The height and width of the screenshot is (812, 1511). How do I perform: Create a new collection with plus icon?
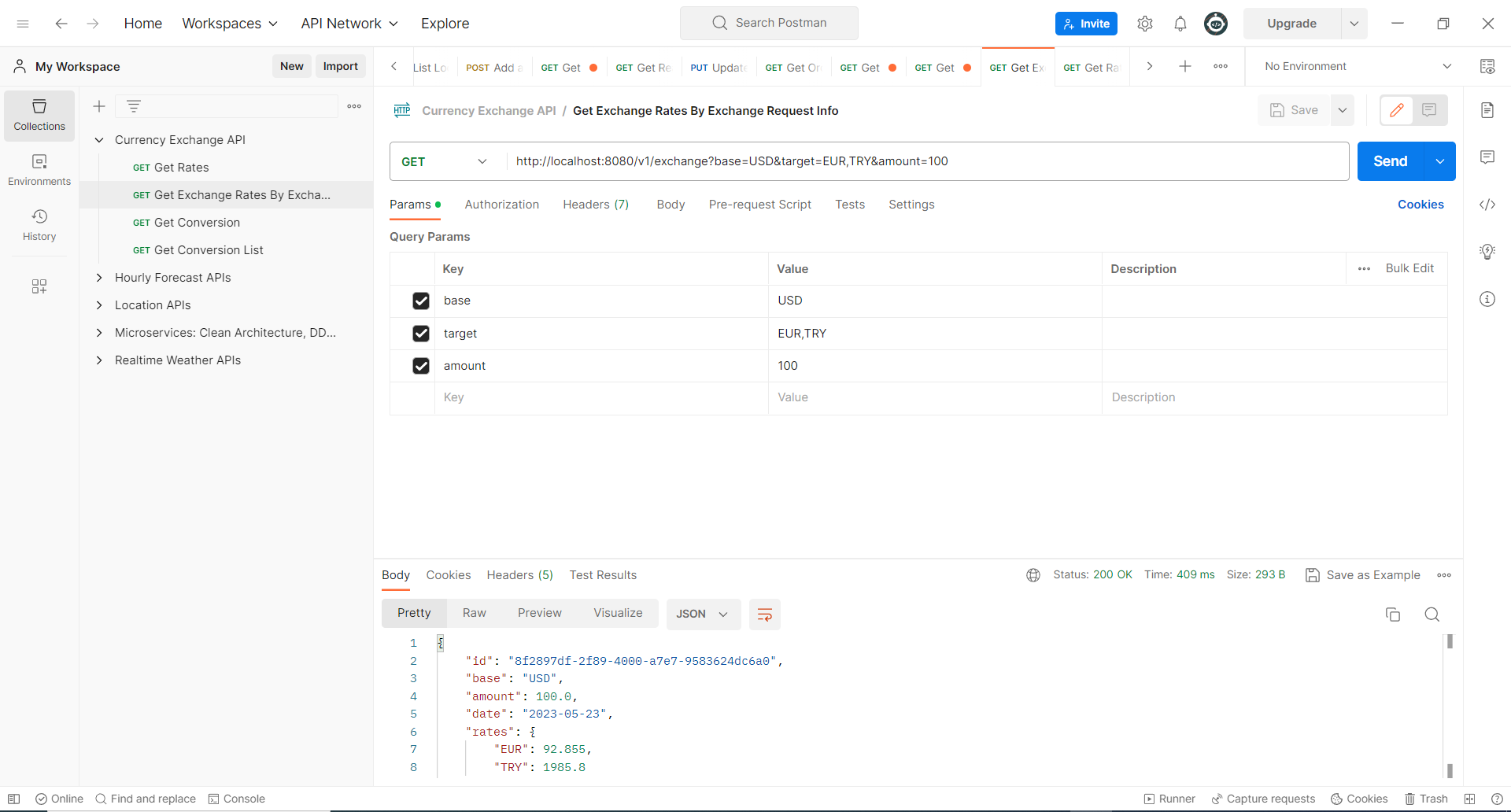pos(99,106)
